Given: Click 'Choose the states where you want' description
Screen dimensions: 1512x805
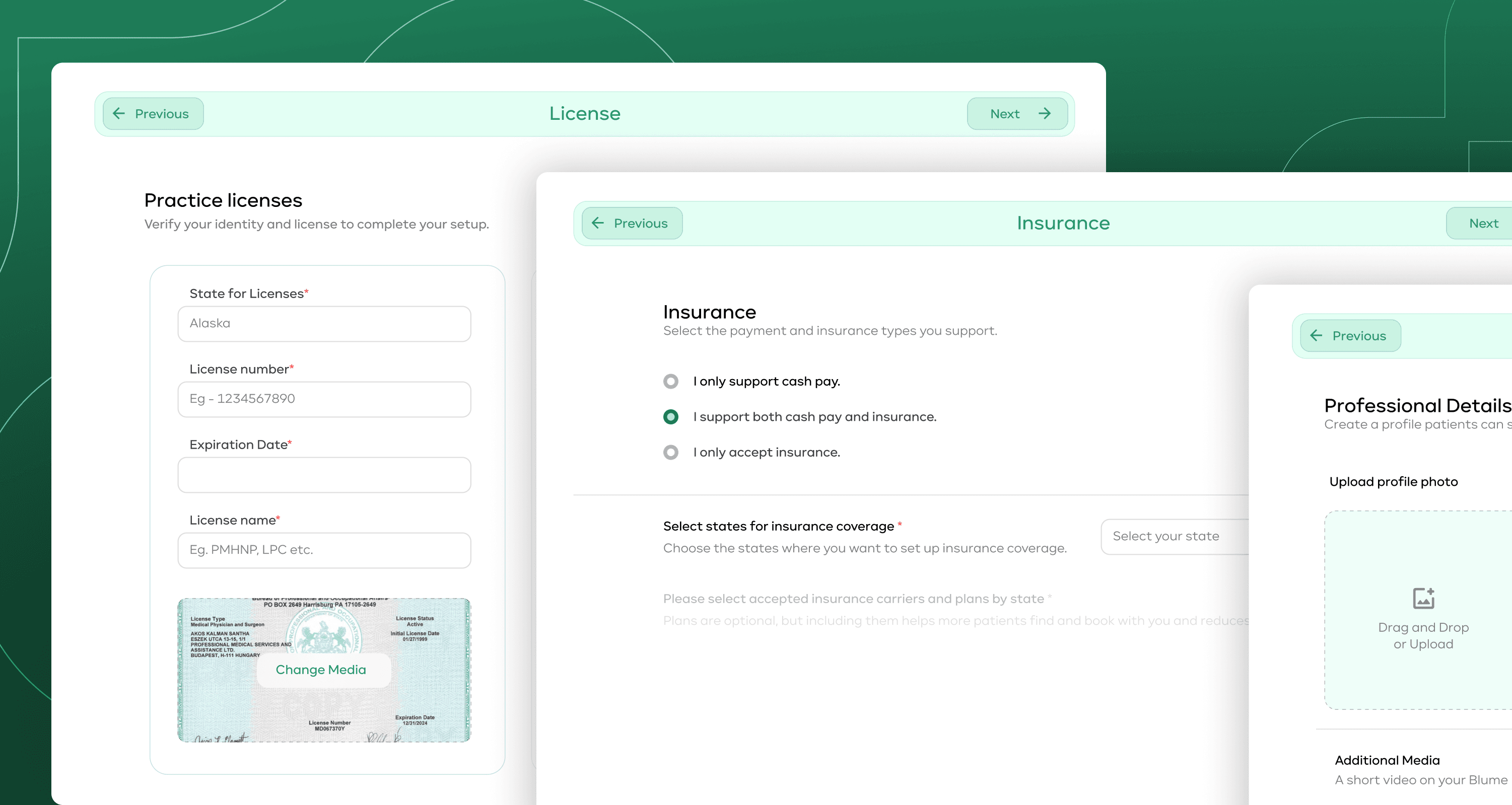Looking at the screenshot, I should click(x=865, y=549).
